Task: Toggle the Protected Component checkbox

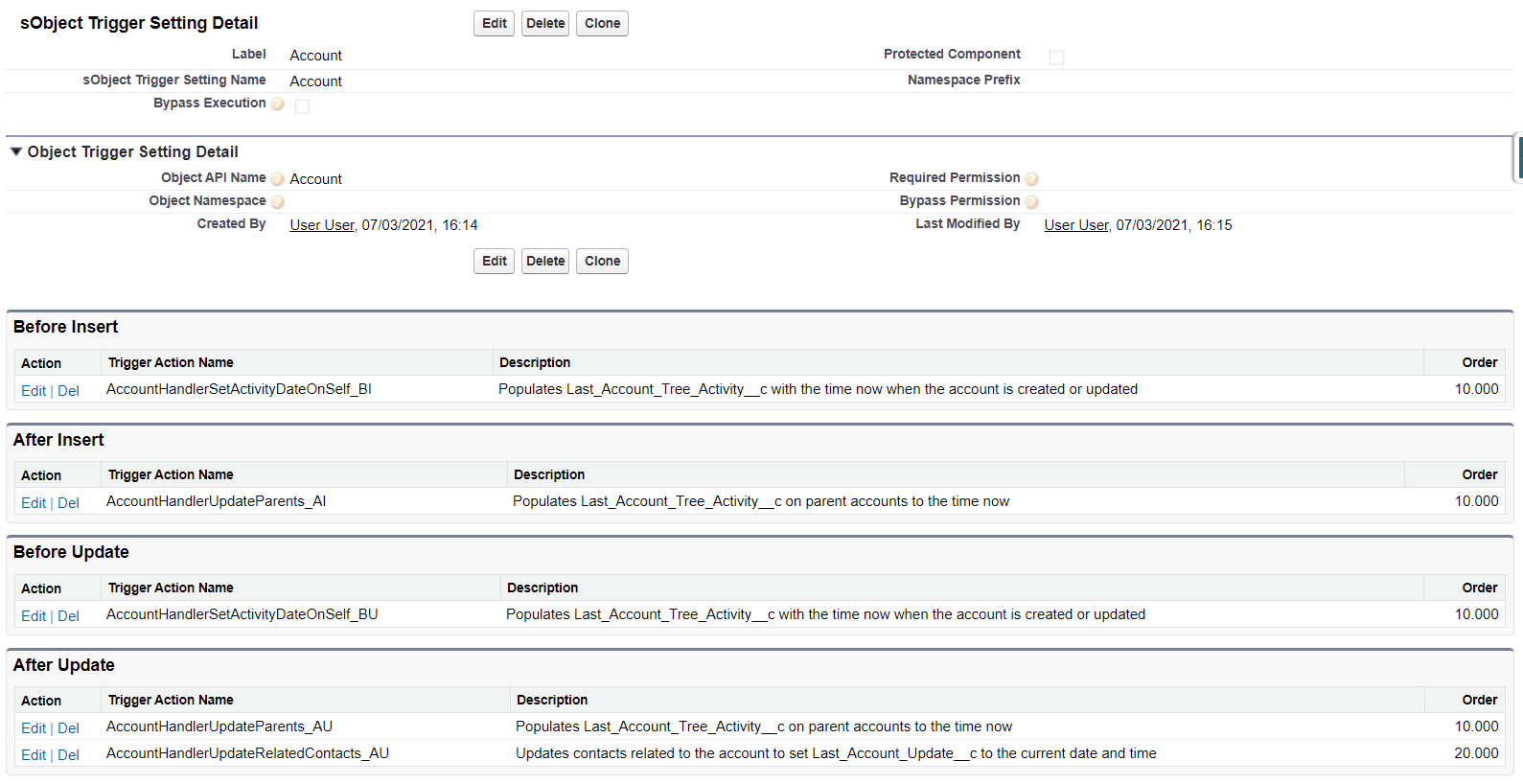Action: pyautogui.click(x=1056, y=58)
